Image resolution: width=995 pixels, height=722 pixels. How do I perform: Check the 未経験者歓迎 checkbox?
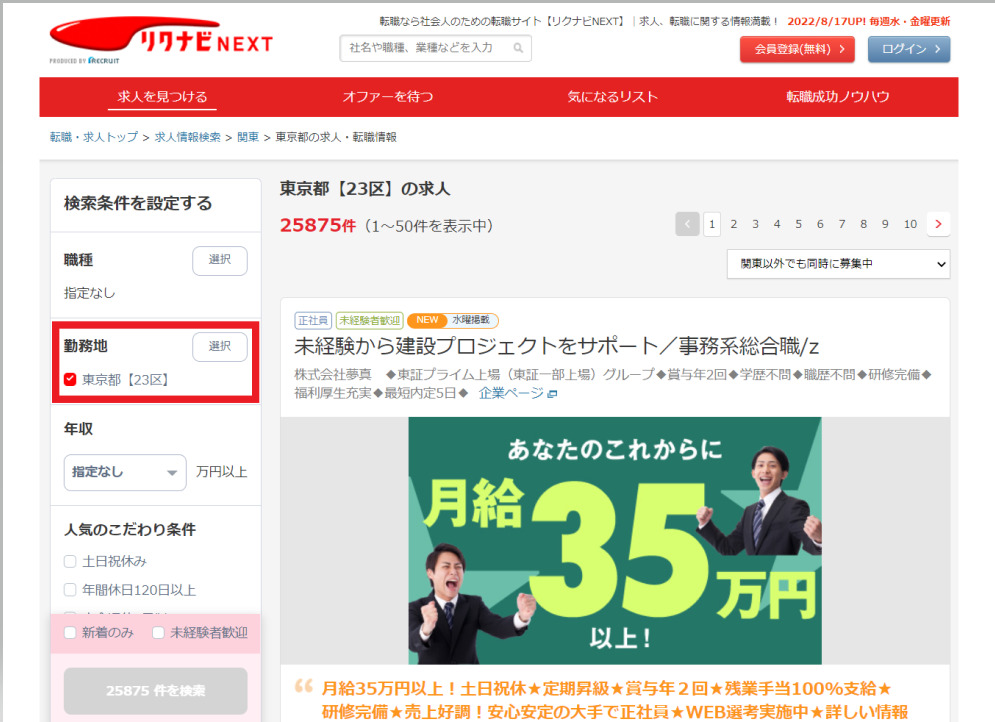158,633
